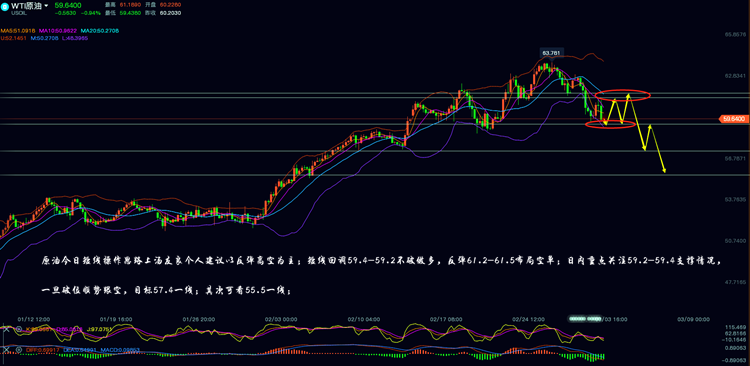The image size is (750, 366).
Task: Close the KDJ indicator panel with its X
Action: click(x=6, y=329)
